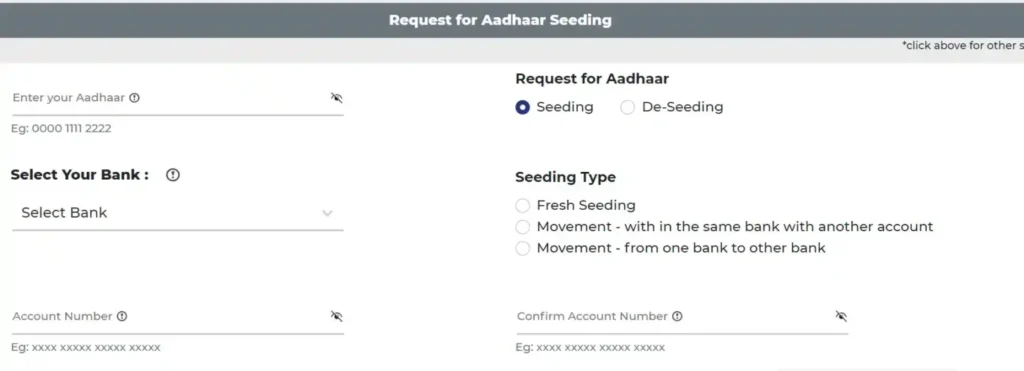Select the De-Seeding radio option

coord(628,108)
